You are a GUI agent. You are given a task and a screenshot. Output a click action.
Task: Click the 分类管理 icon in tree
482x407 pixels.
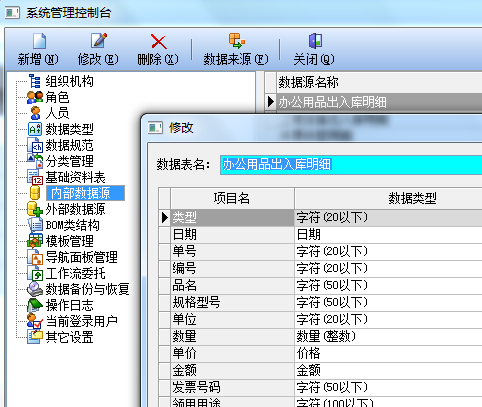pos(35,161)
